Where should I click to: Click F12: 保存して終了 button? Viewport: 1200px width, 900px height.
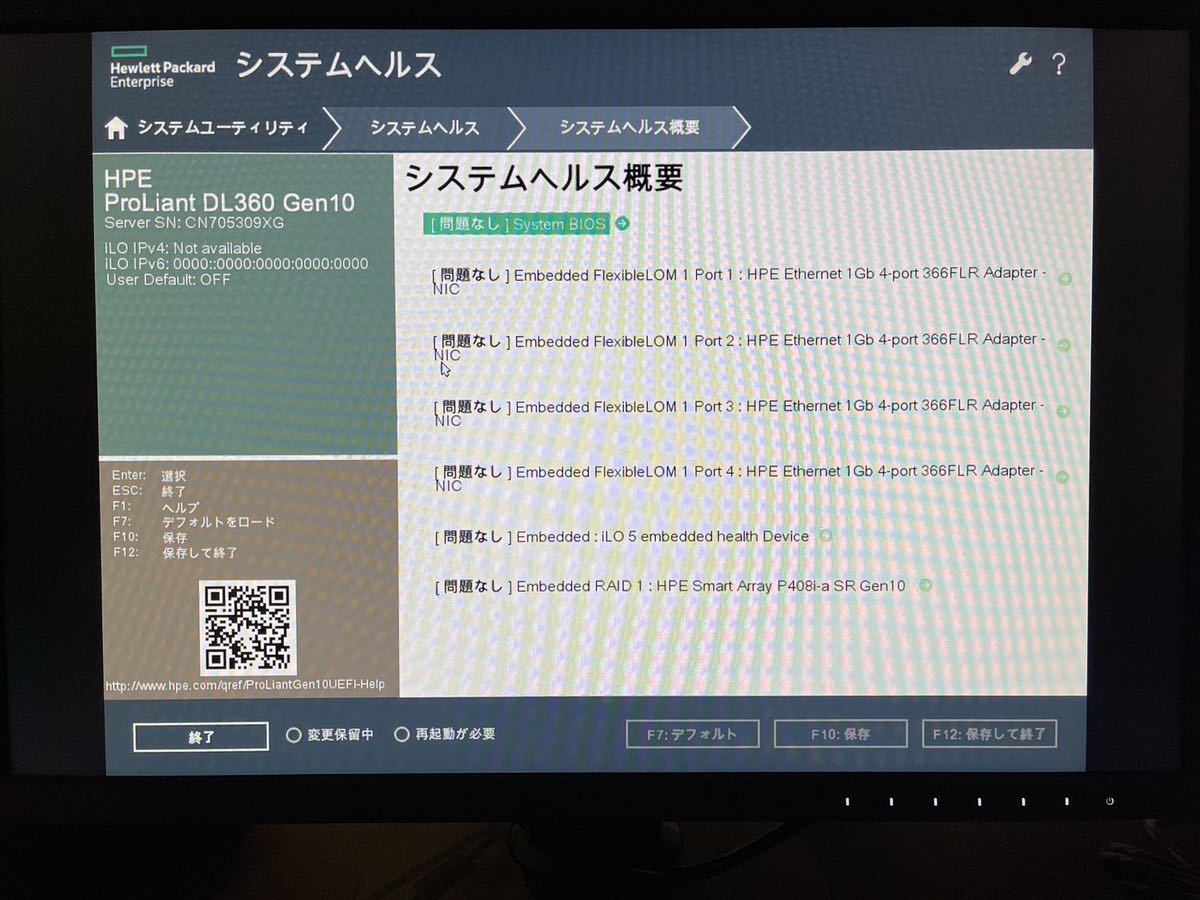989,734
